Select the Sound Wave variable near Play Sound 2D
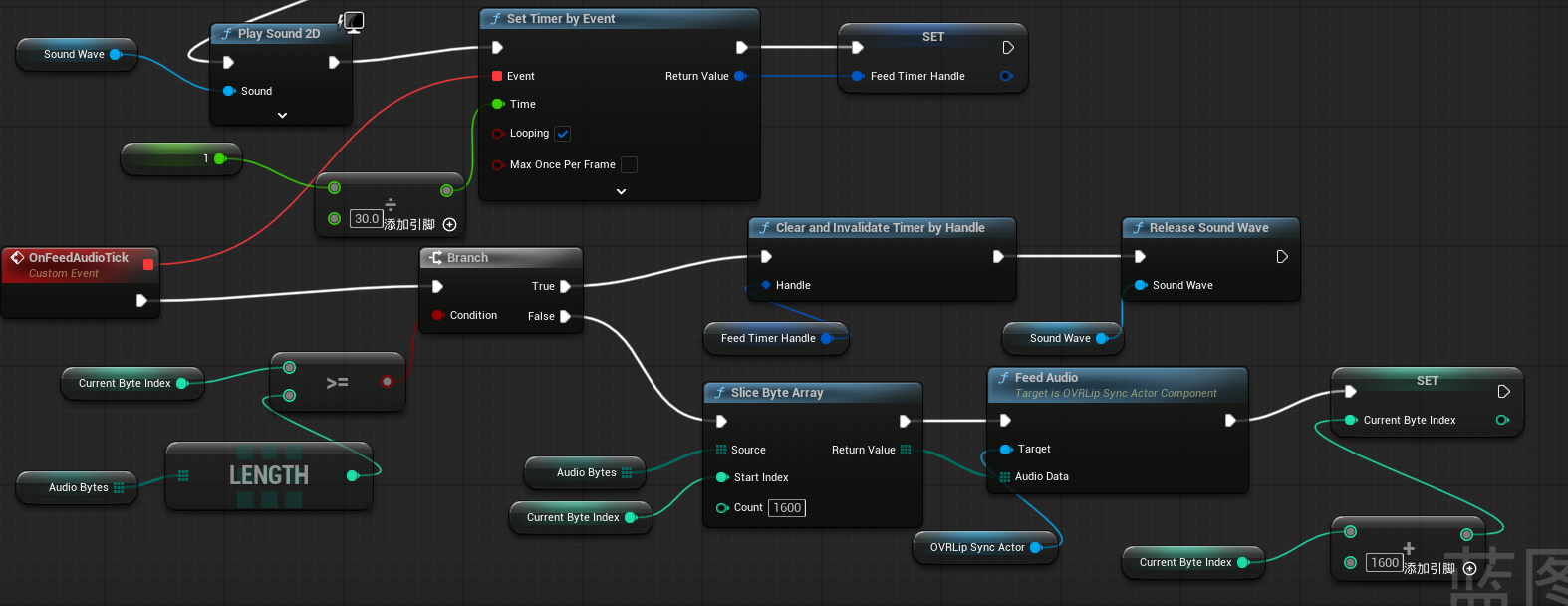The width and height of the screenshot is (1568, 606). click(x=77, y=55)
